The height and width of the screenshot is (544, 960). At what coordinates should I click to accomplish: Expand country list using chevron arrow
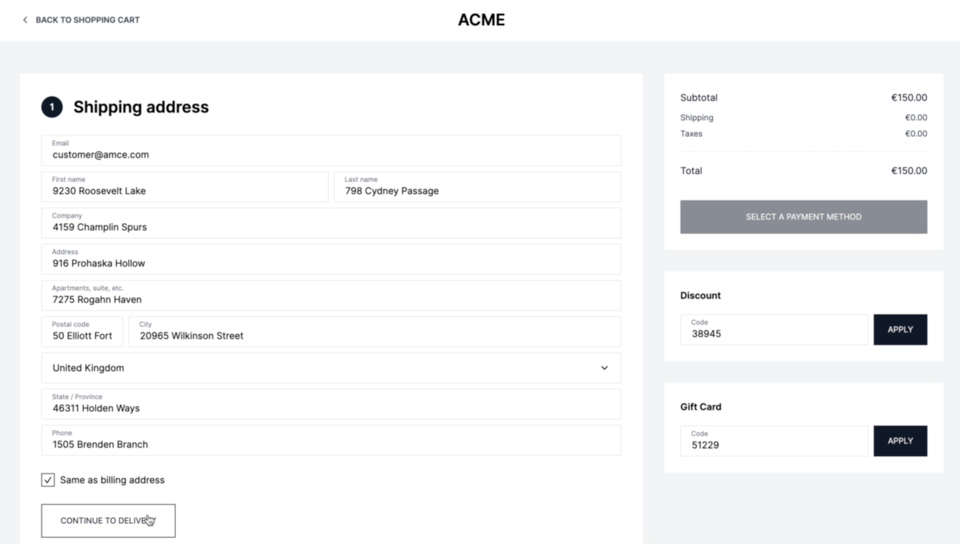[x=604, y=368]
